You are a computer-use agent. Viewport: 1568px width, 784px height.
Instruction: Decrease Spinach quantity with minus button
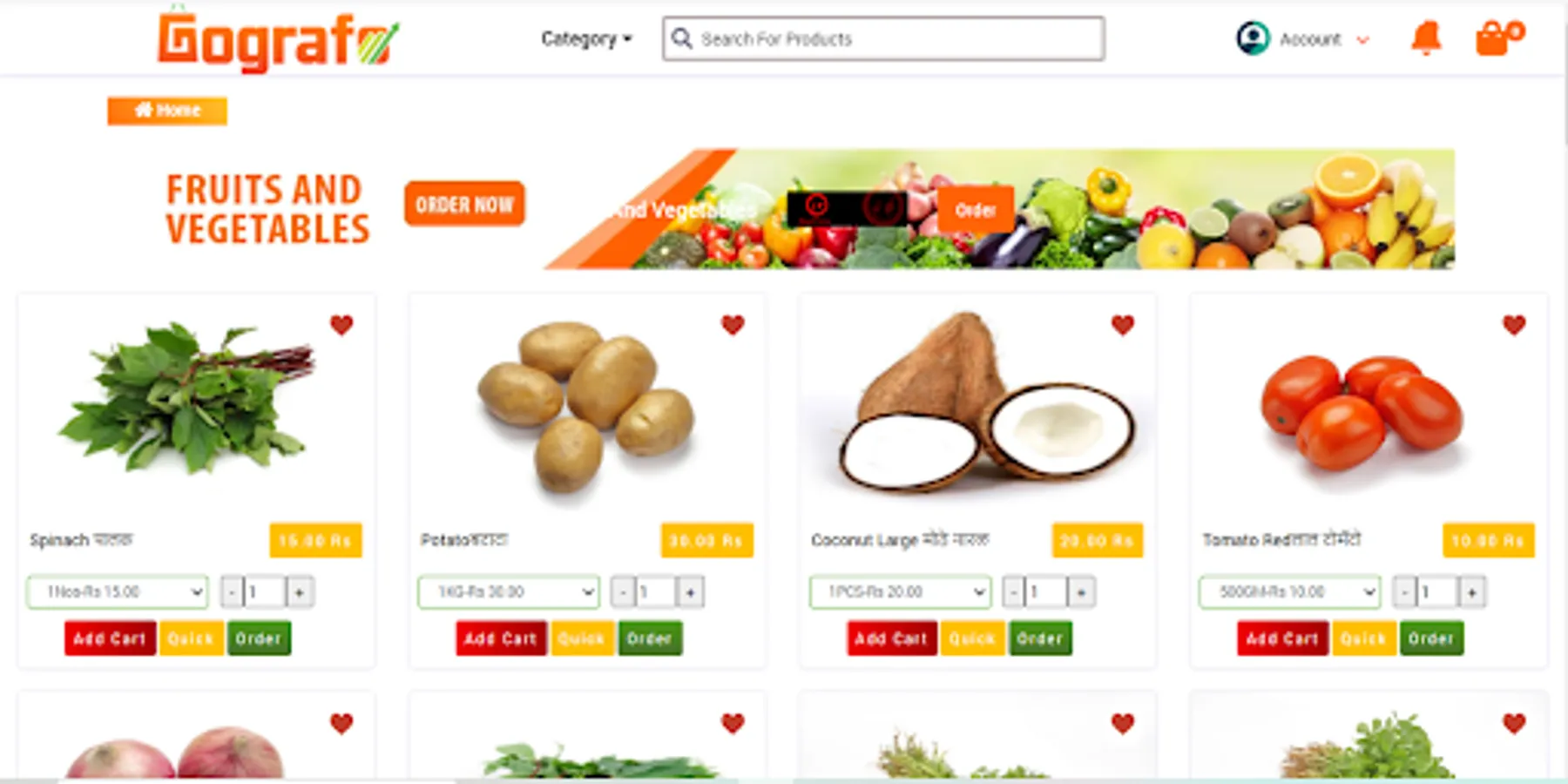point(231,592)
